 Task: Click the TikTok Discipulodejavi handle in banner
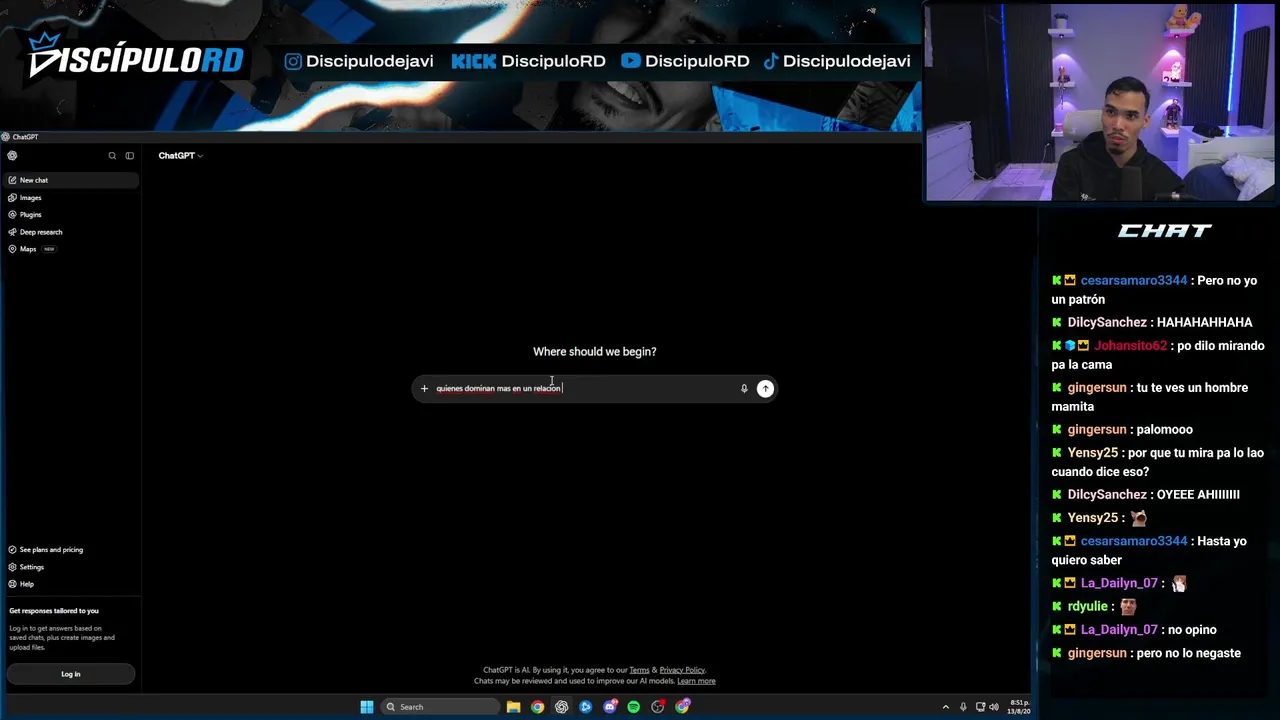(837, 61)
